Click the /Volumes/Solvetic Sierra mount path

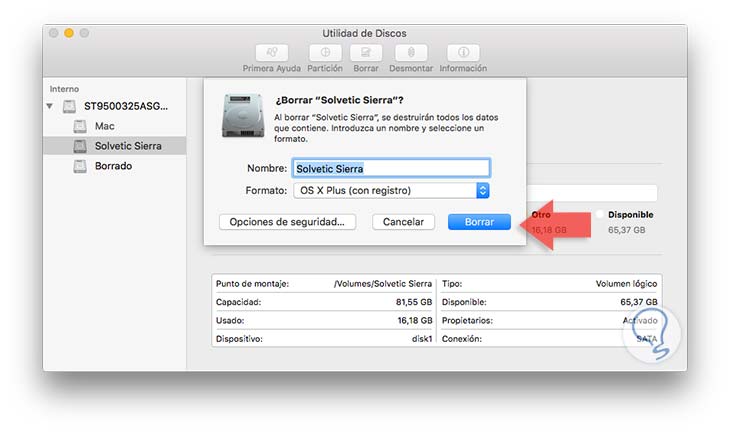coord(383,284)
